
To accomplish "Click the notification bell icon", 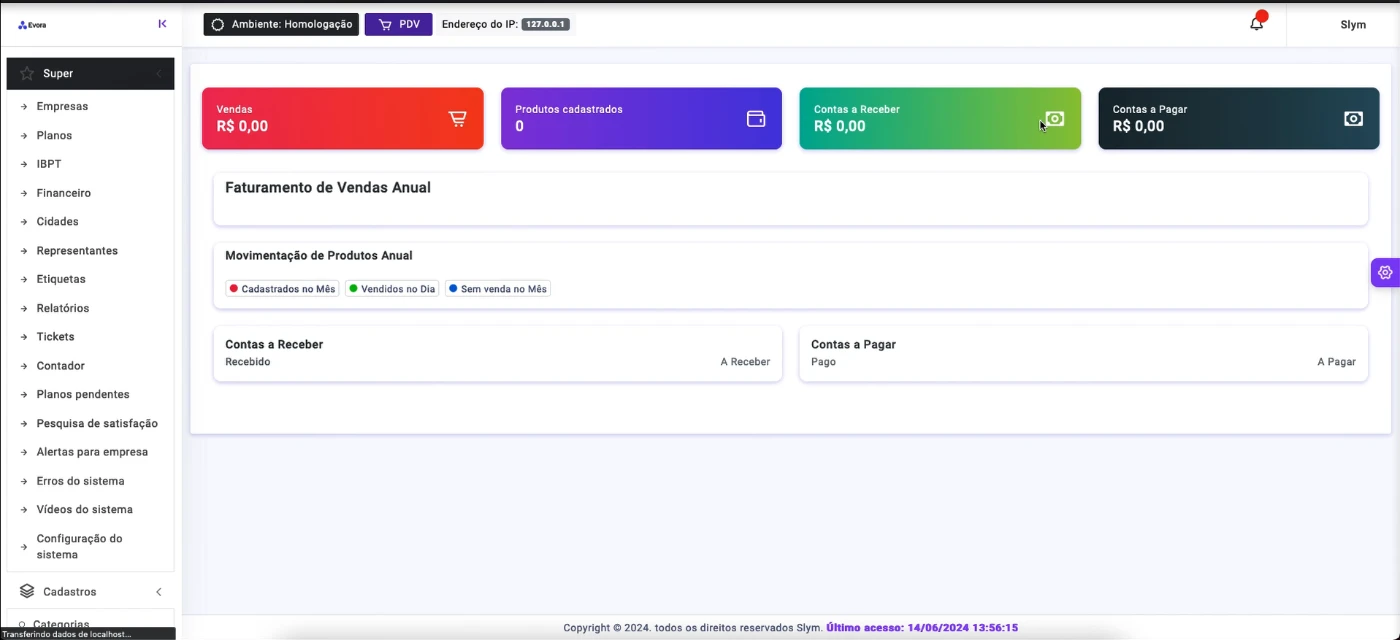I will pos(1256,24).
